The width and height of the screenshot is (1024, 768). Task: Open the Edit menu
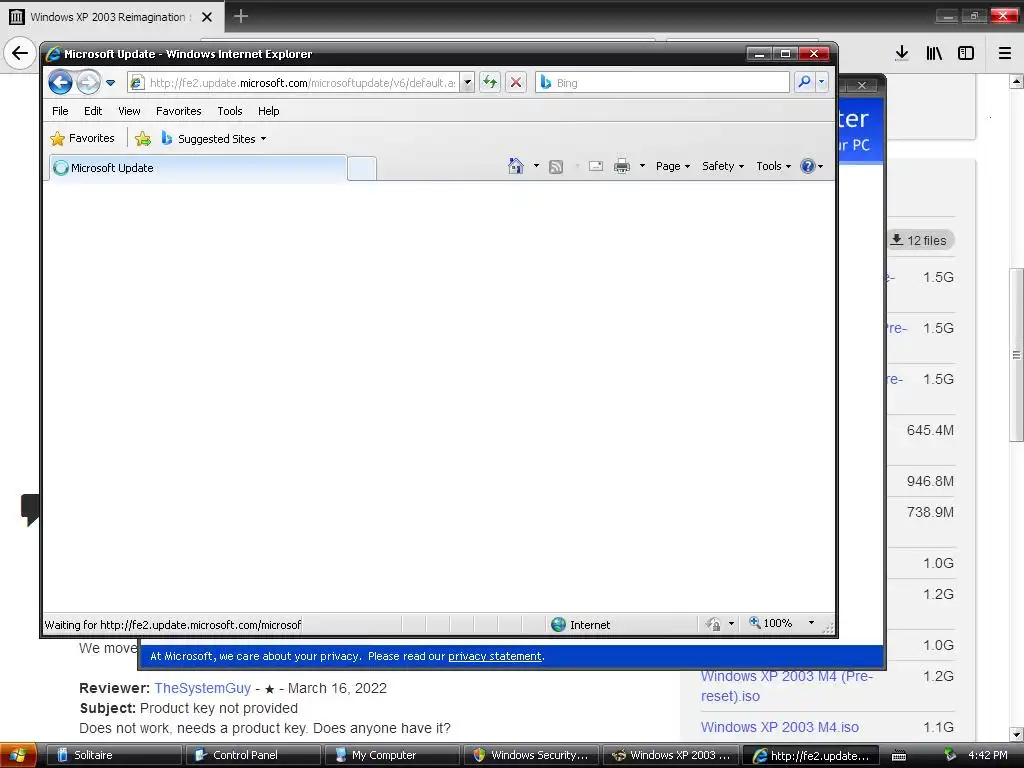[x=93, y=111]
